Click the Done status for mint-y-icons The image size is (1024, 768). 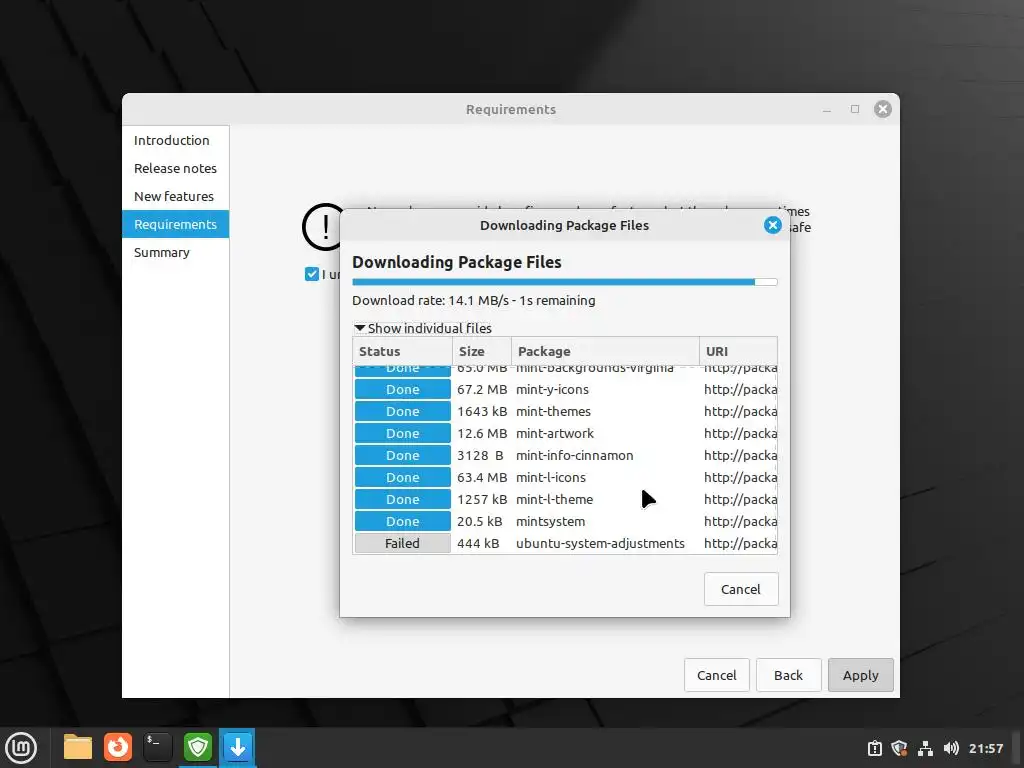point(402,389)
